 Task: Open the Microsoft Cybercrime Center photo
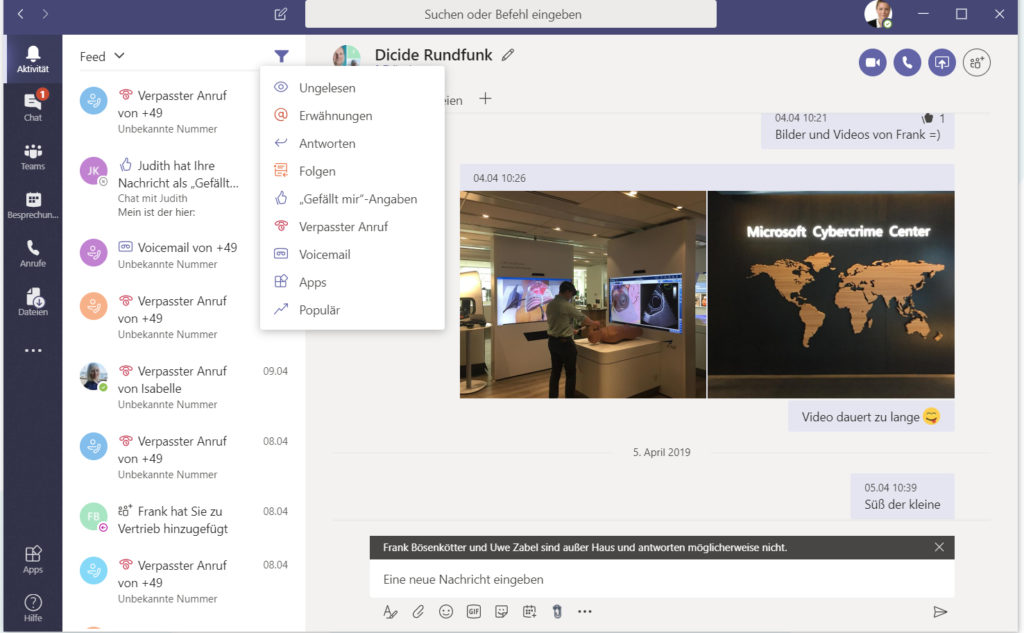coord(831,295)
